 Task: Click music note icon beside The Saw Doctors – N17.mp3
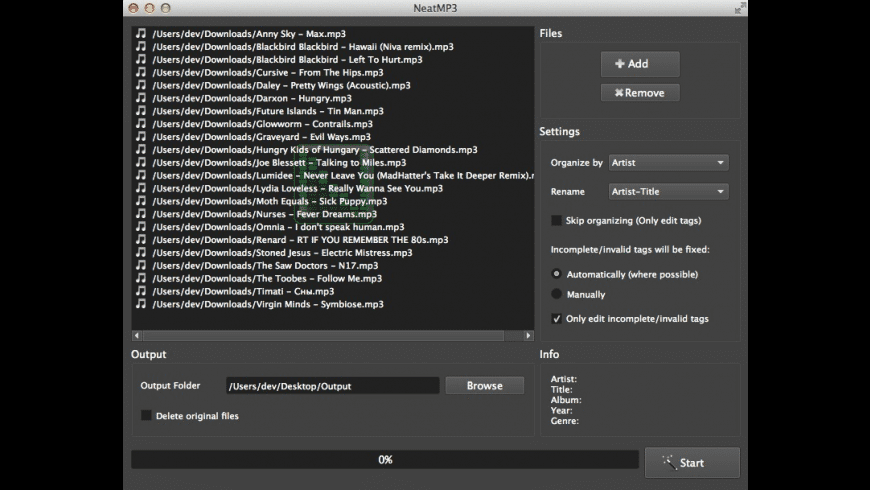pyautogui.click(x=141, y=265)
